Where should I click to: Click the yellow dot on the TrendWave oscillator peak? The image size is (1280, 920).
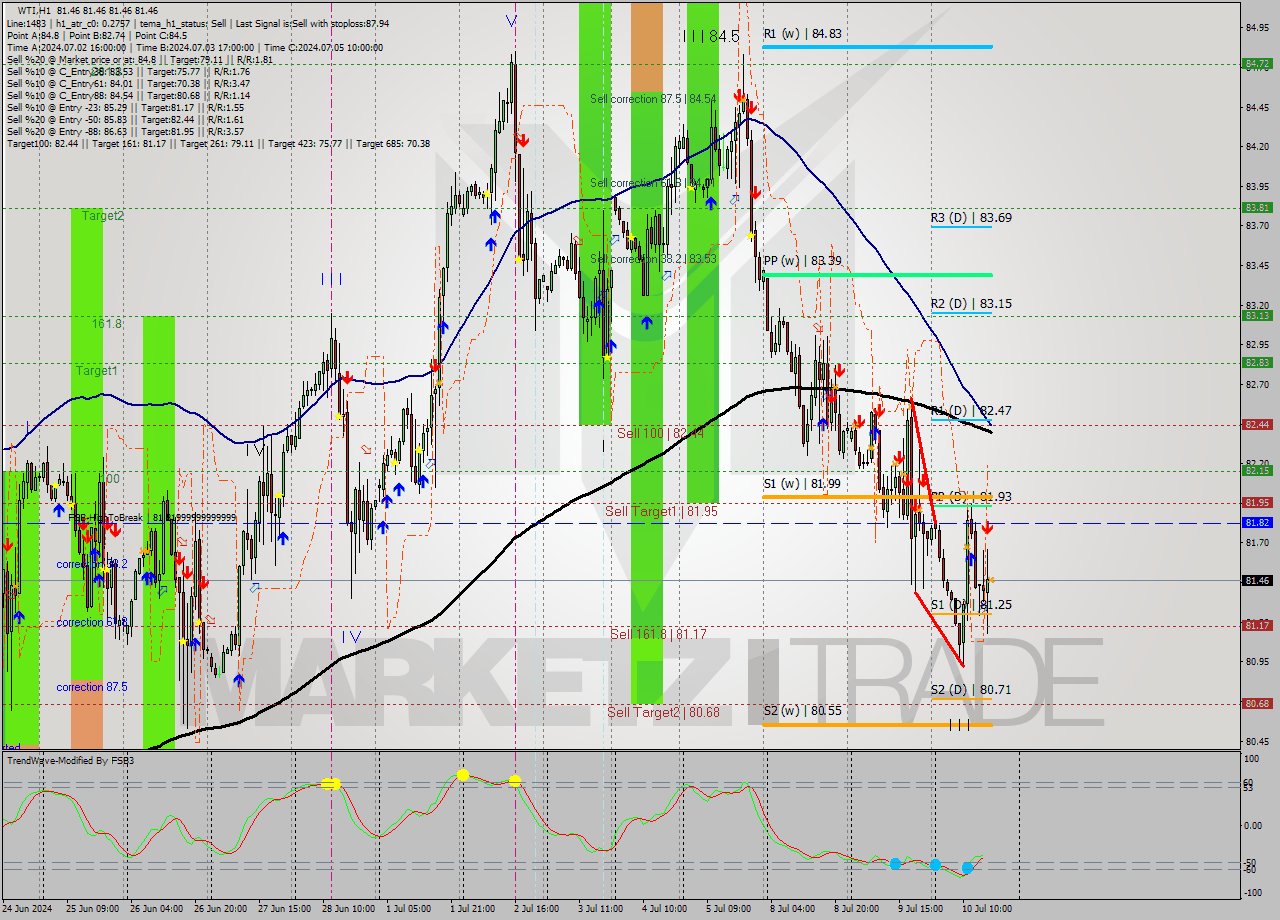463,772
